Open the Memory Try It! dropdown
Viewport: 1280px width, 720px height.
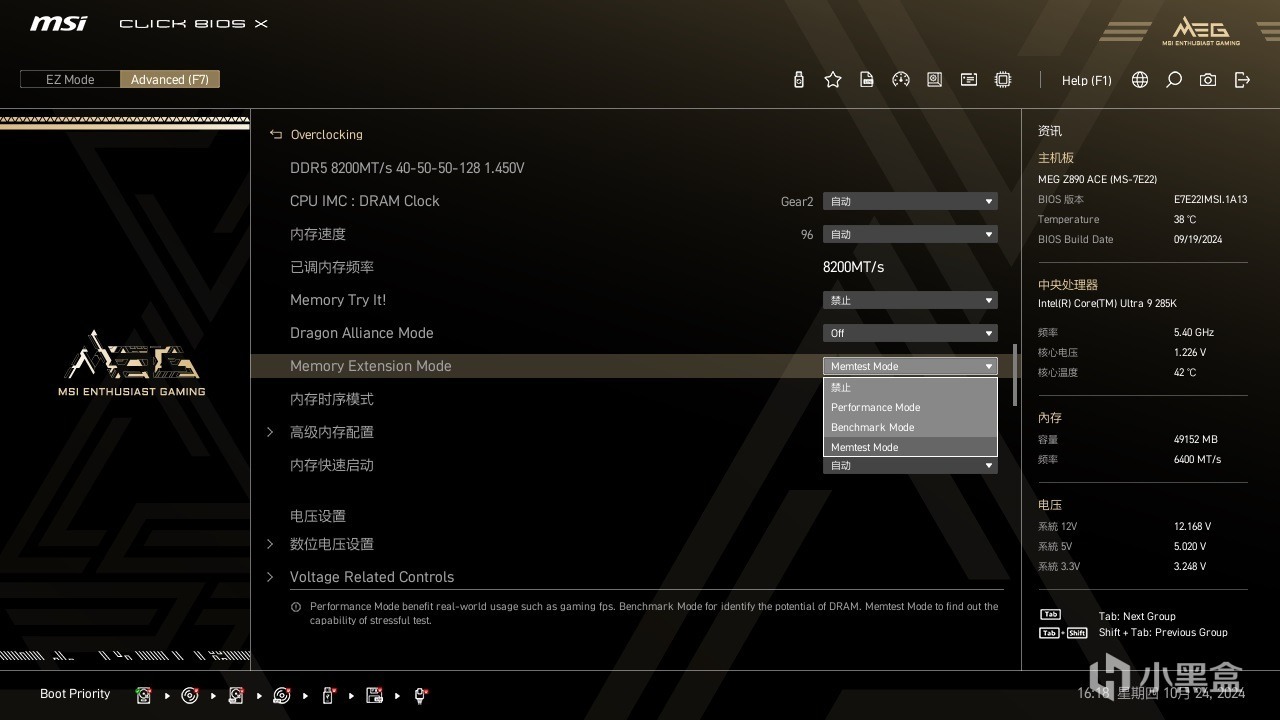tap(910, 300)
